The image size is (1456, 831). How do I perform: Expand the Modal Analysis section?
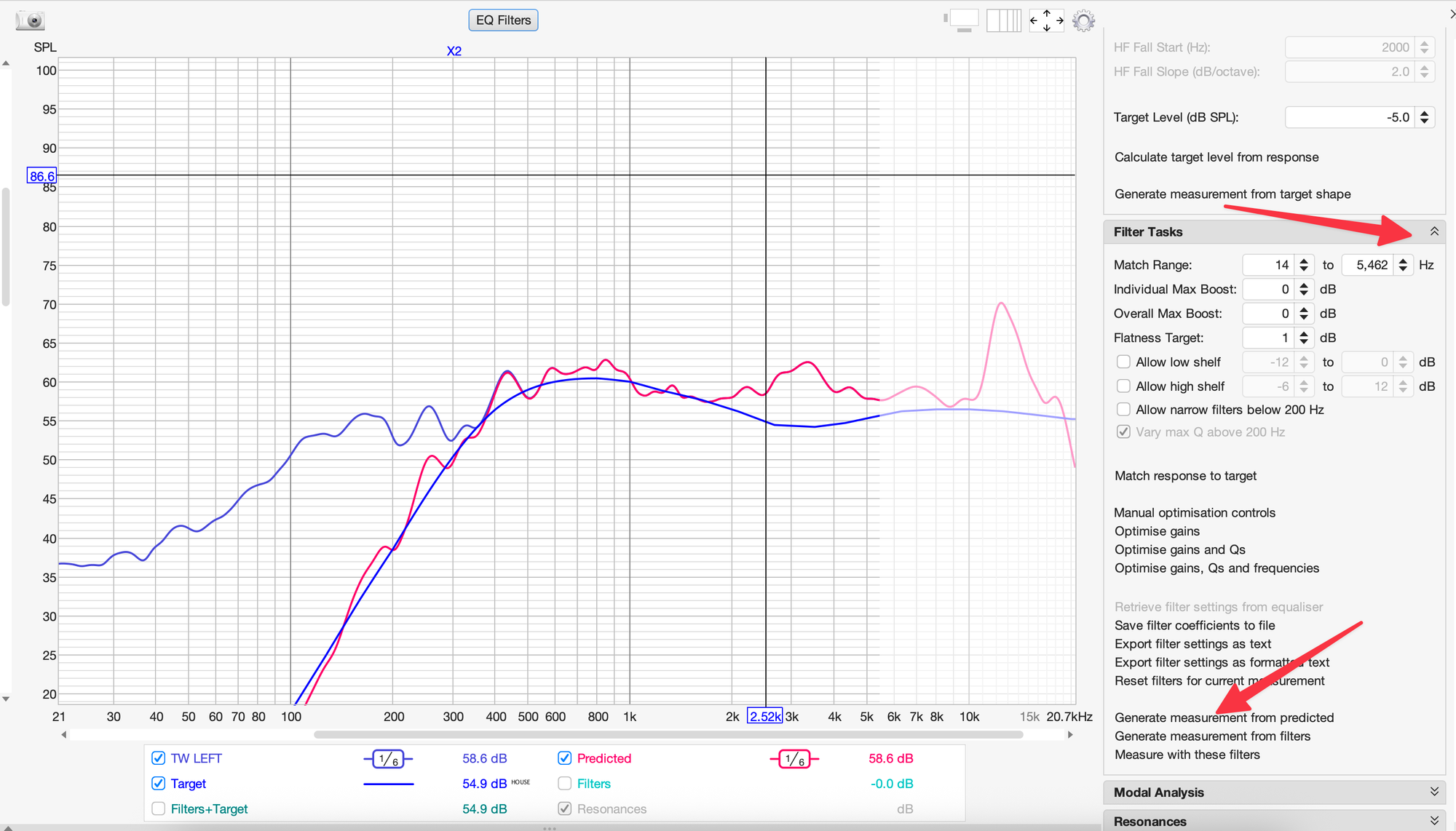click(x=1433, y=792)
